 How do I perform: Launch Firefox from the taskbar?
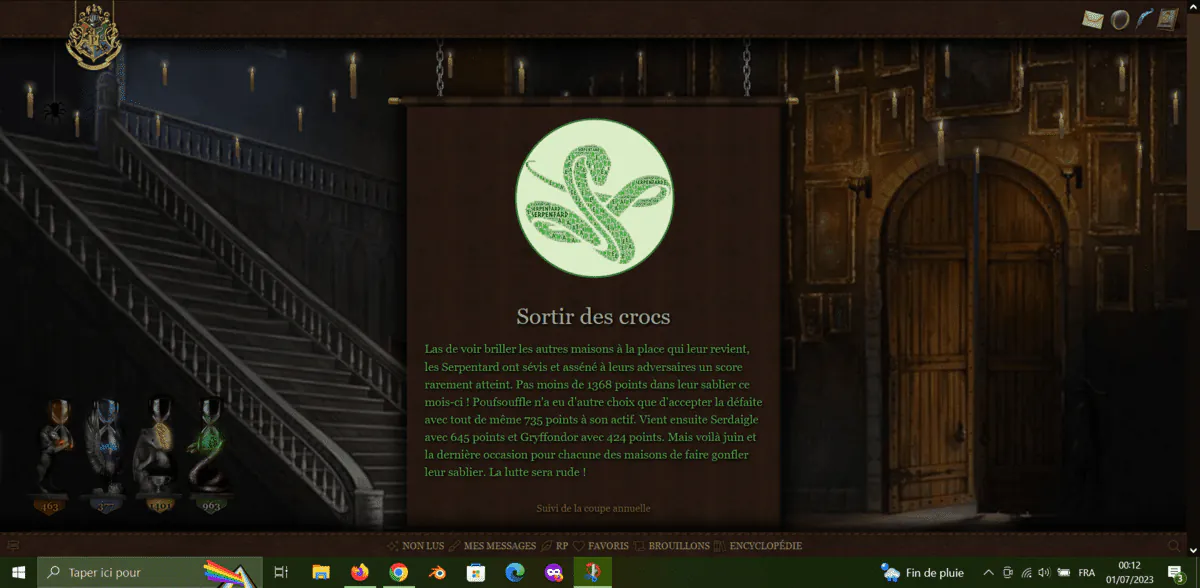pos(360,572)
